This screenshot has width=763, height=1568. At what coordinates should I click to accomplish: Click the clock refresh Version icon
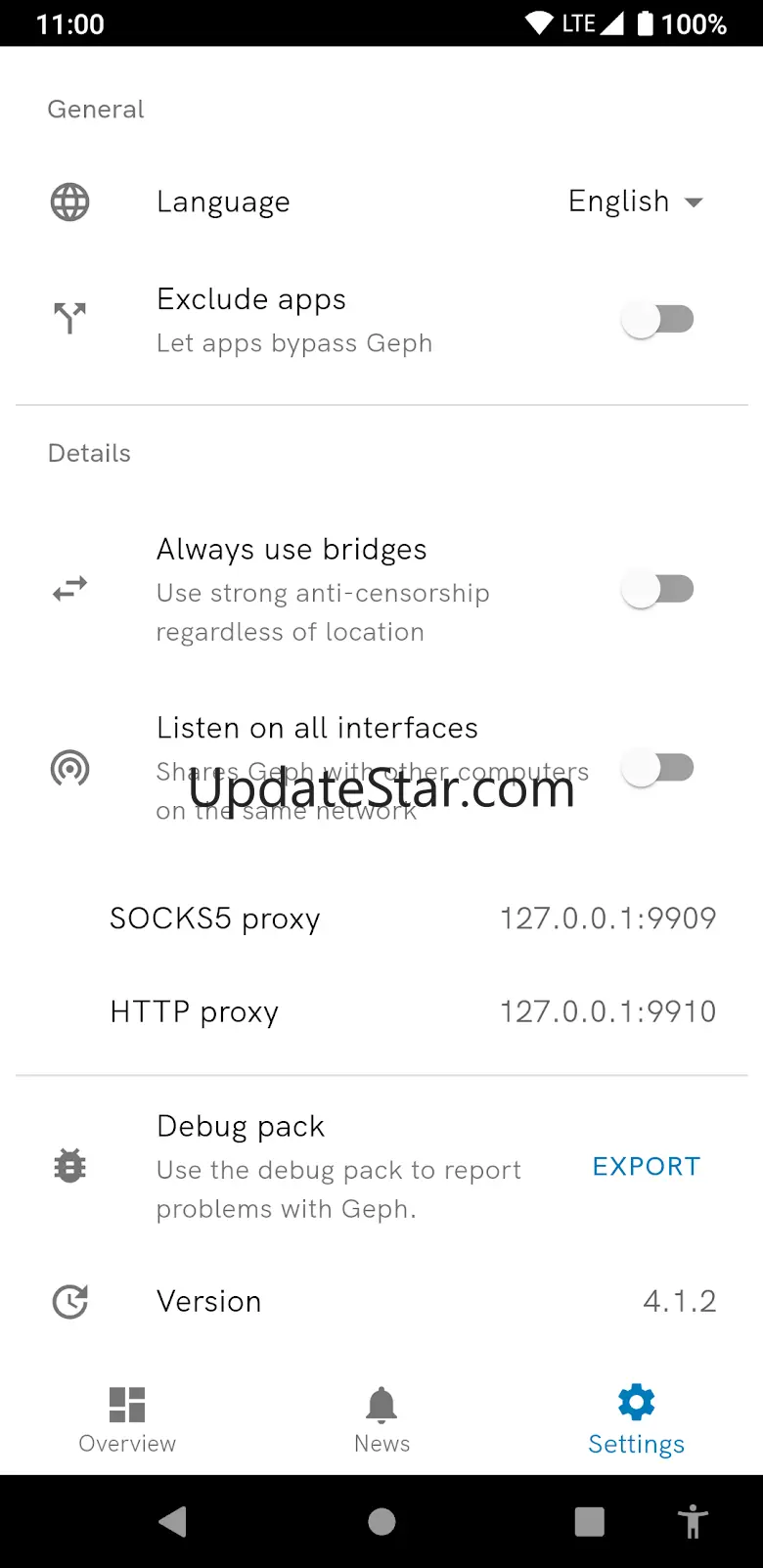click(69, 1301)
